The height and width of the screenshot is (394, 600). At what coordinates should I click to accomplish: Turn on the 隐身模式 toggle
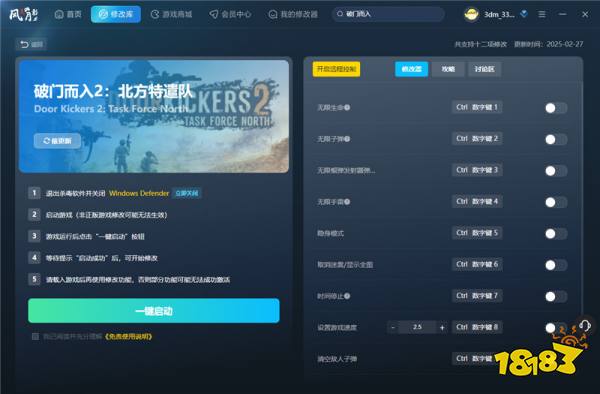[556, 234]
